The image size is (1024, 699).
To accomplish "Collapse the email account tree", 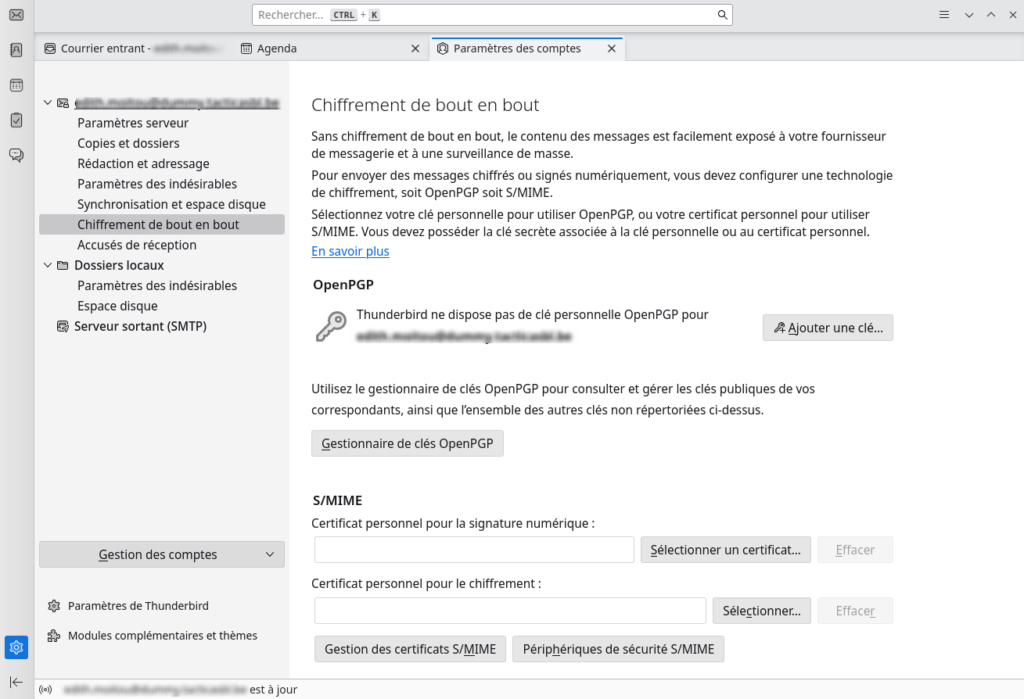I will click(x=48, y=103).
